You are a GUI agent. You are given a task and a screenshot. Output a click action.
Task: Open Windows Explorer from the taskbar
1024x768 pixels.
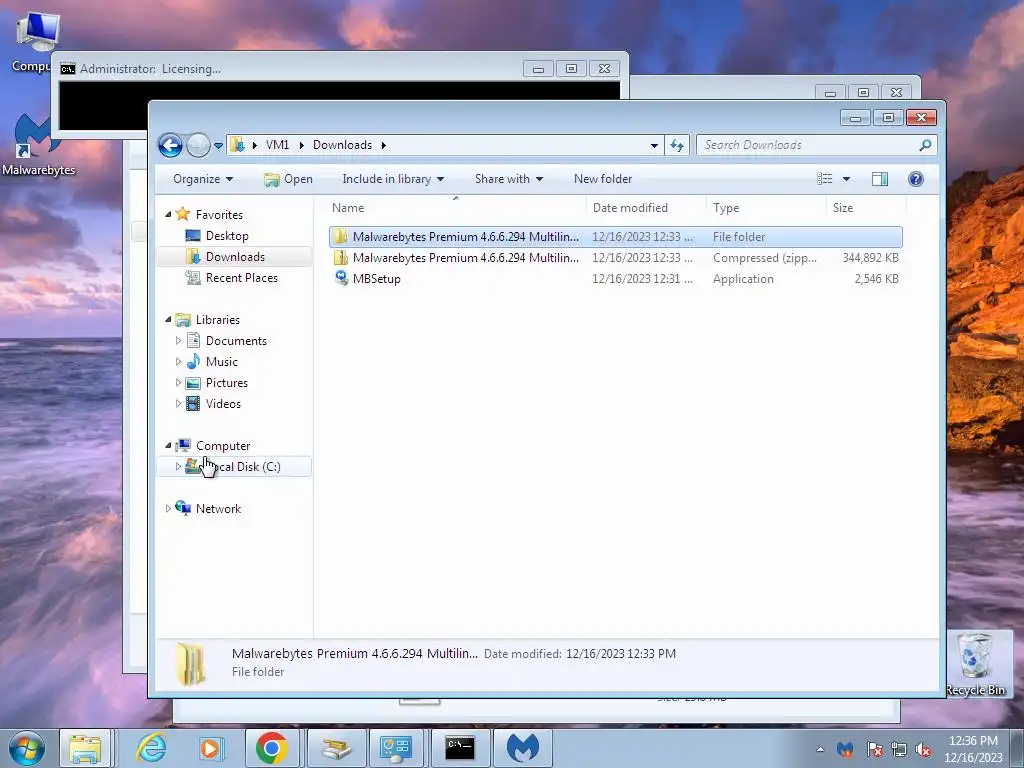[x=85, y=748]
